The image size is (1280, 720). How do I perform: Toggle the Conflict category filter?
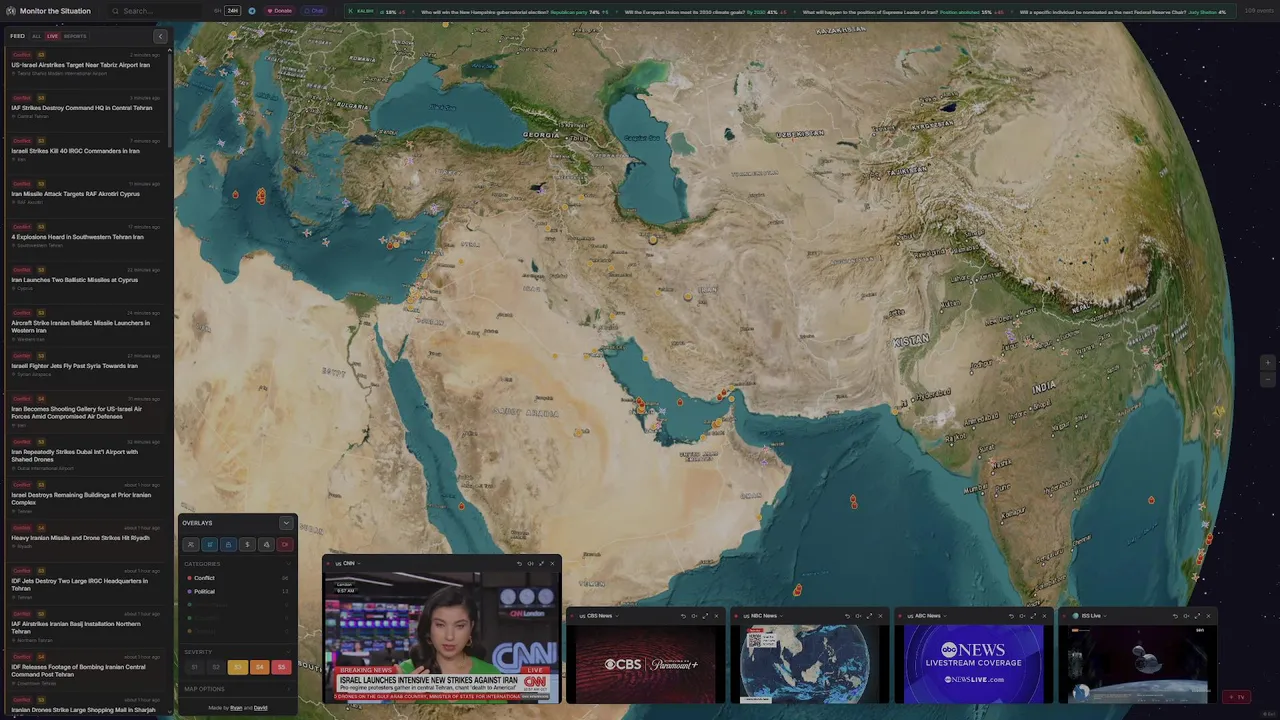(237, 578)
